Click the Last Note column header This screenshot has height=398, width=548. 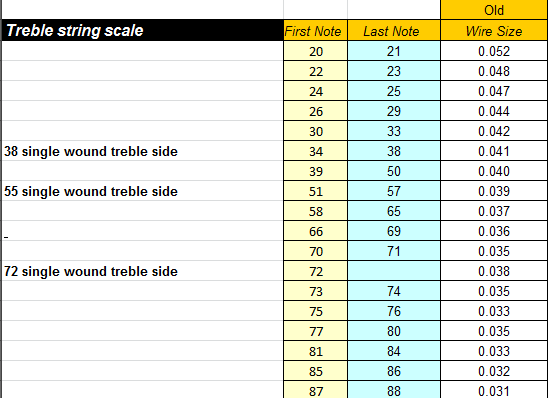[394, 31]
